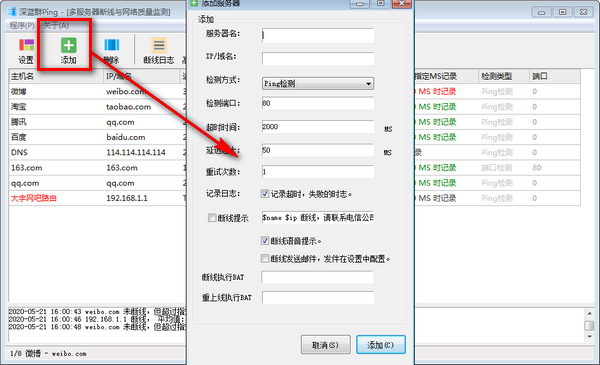Click the 检测端口 field showing 80
This screenshot has width=600, height=365.
[318, 103]
